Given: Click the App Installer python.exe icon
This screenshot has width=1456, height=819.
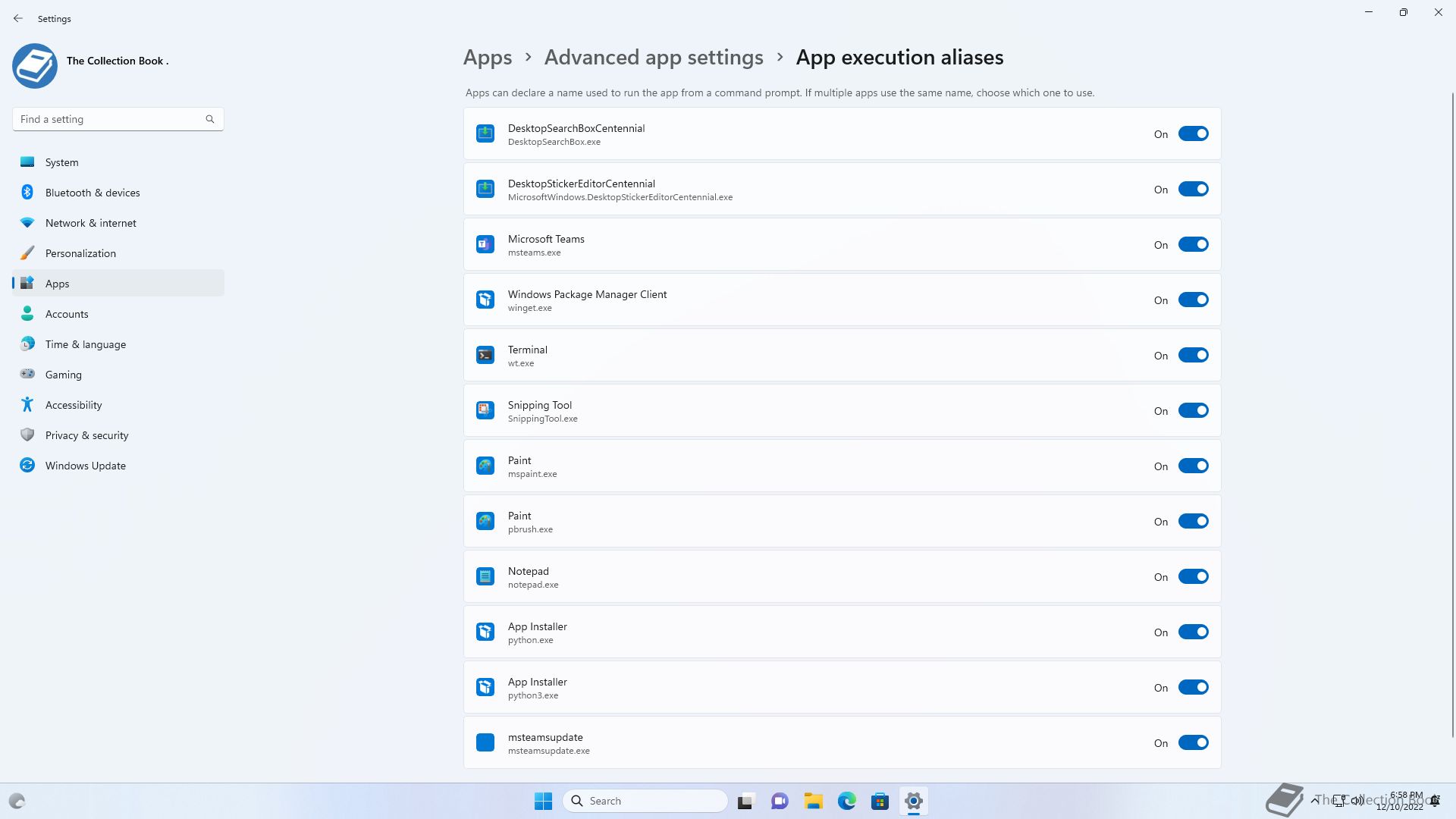Looking at the screenshot, I should (485, 632).
